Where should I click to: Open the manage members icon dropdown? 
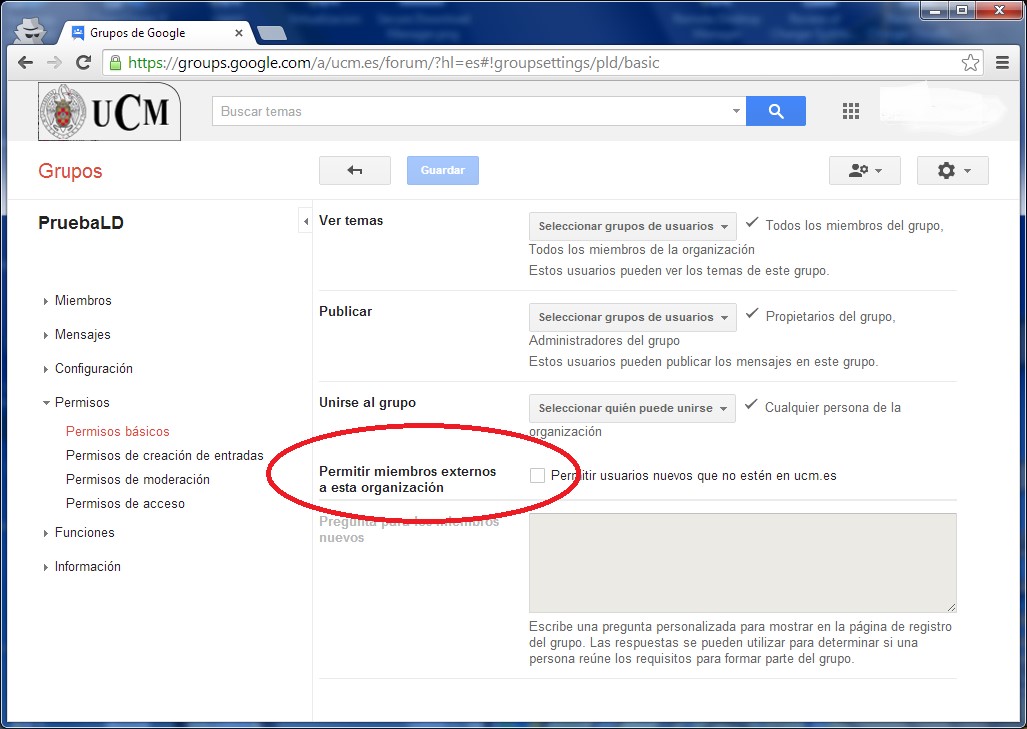[865, 170]
